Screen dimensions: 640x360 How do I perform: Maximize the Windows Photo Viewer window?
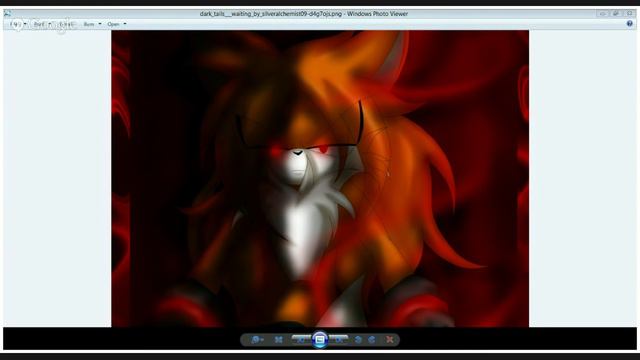pyautogui.click(x=616, y=13)
